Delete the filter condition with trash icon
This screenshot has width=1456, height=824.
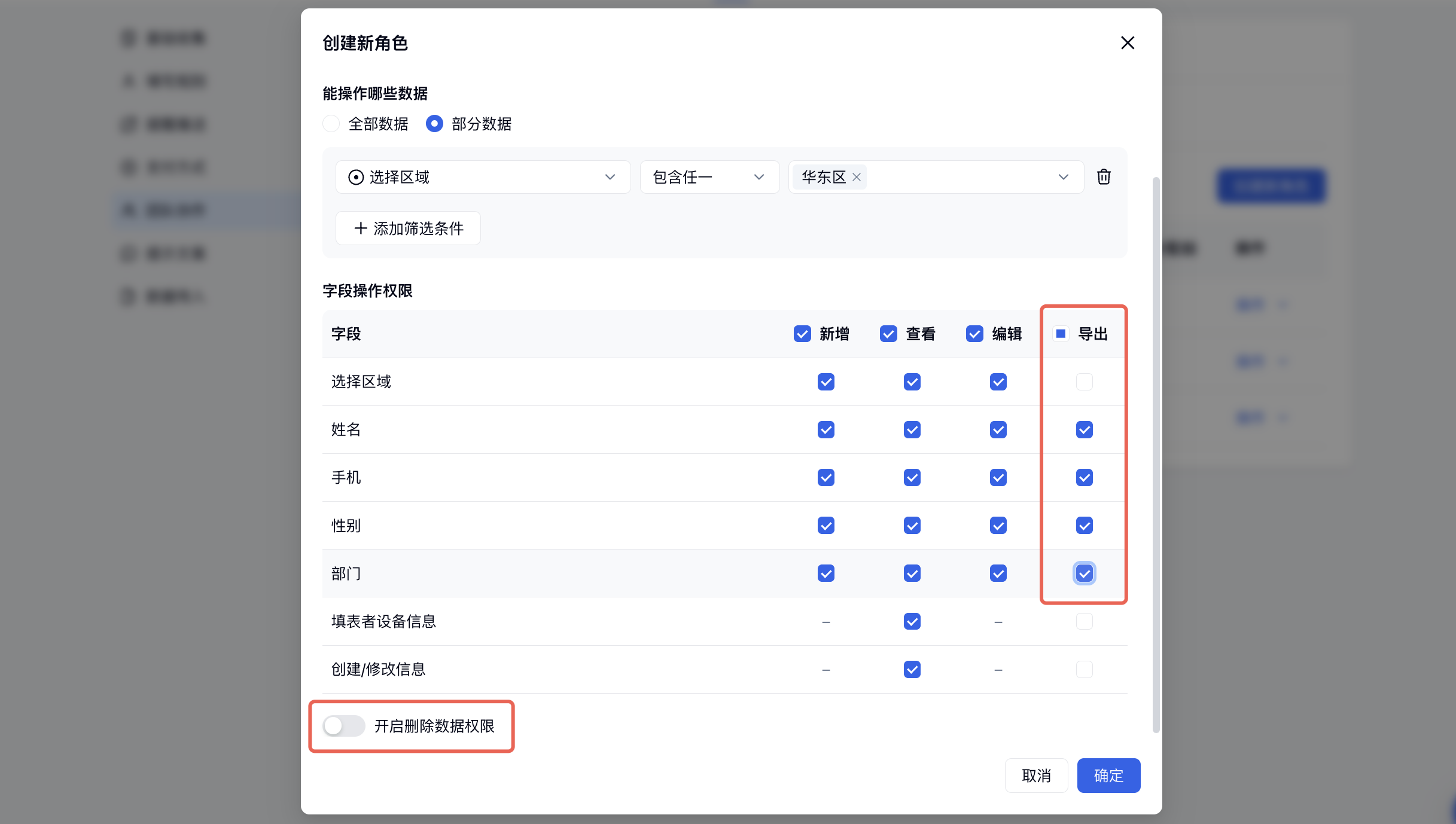click(1104, 177)
